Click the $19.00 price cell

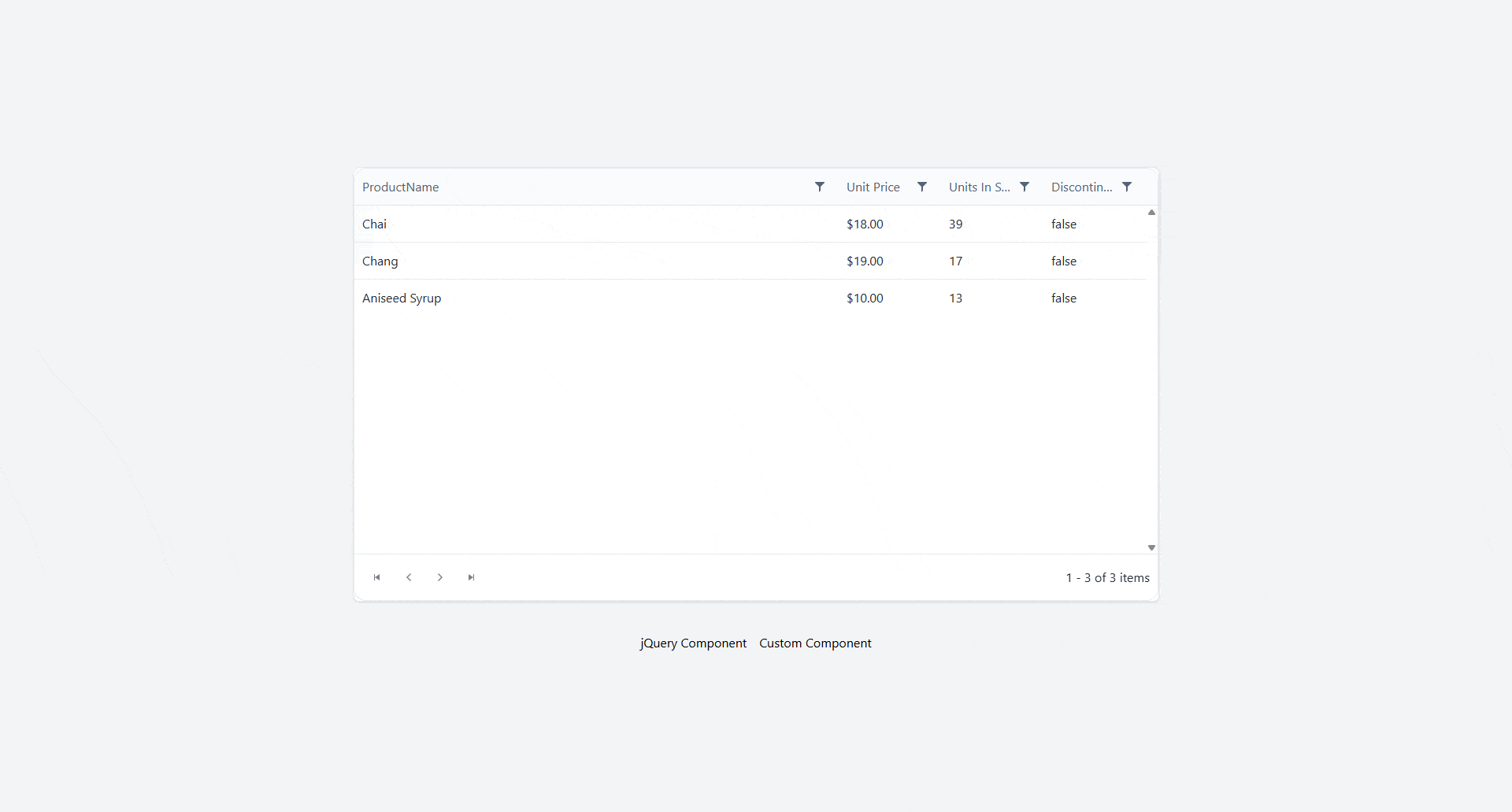click(x=890, y=261)
